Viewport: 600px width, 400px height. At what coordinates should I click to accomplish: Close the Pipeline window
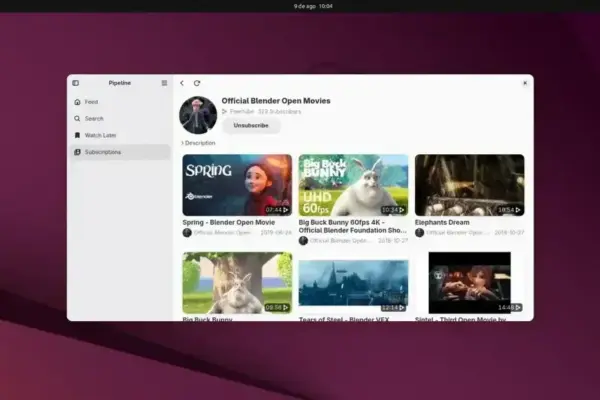[525, 83]
